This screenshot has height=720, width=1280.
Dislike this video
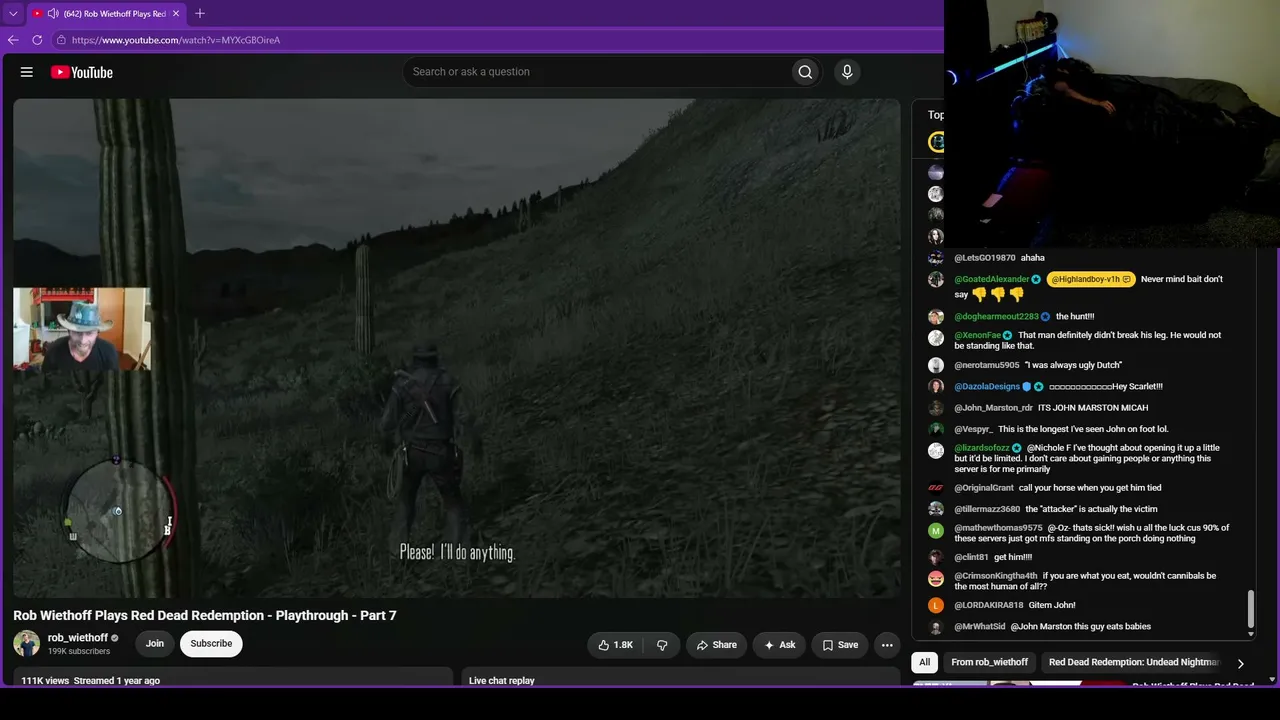(x=662, y=645)
